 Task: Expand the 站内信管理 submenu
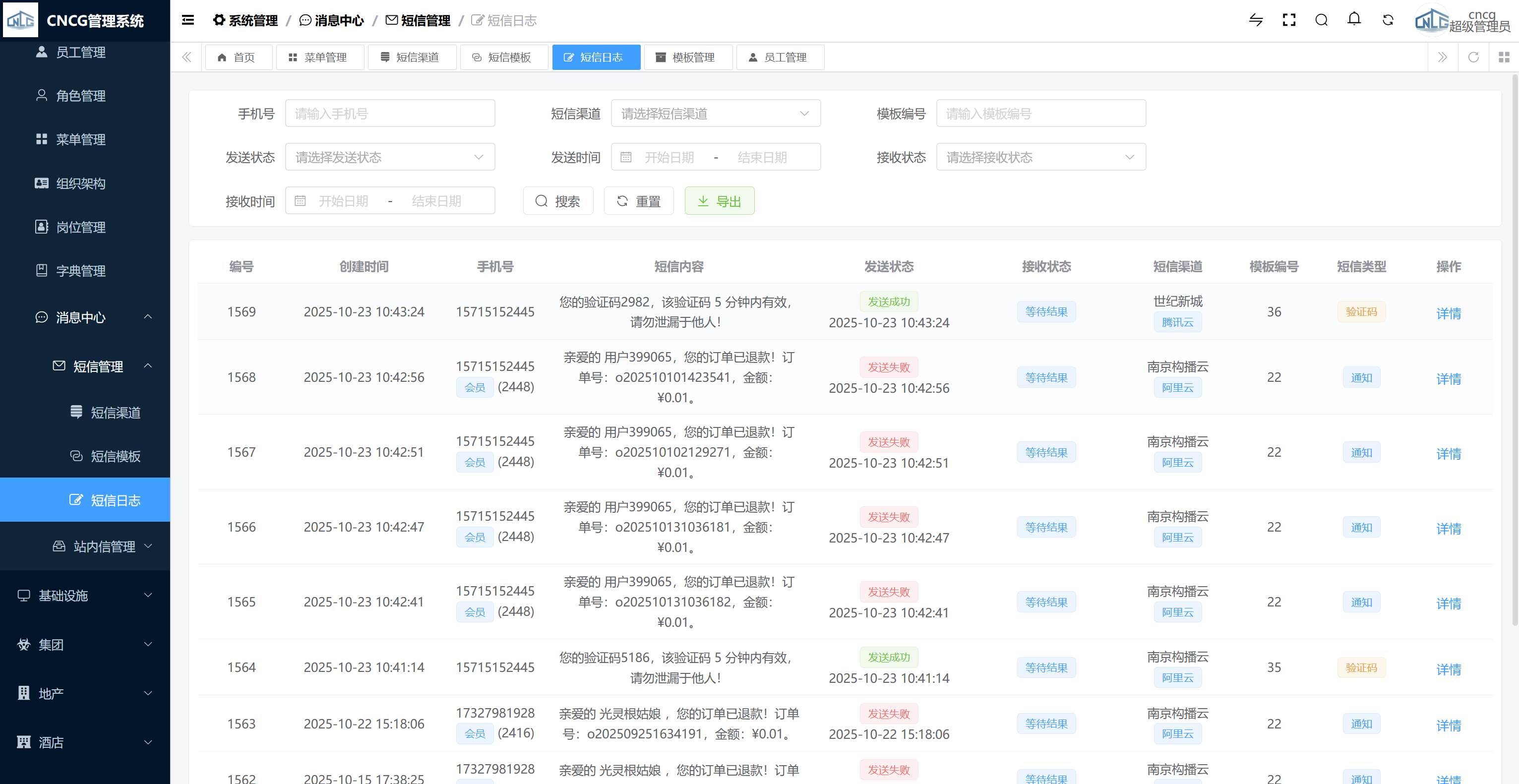coord(103,546)
